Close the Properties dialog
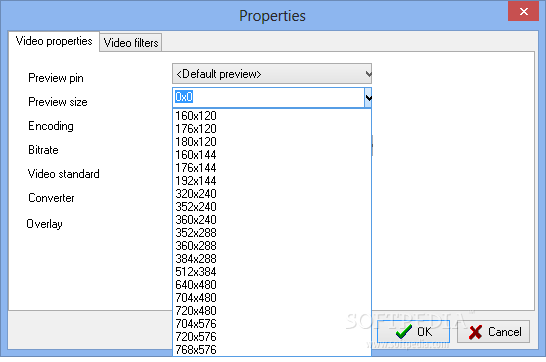Viewport: 546px width, 362px height. point(523,11)
